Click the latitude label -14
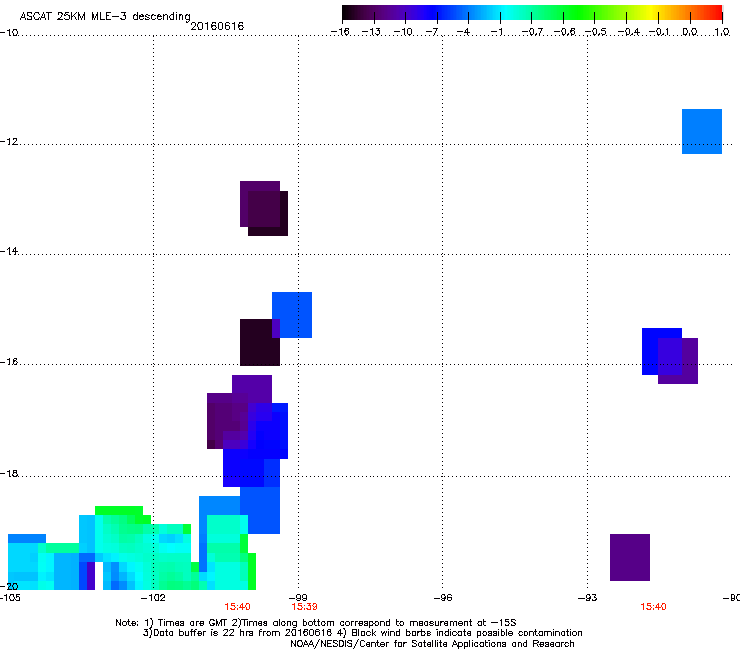Screen dimensions: 740x650 pyautogui.click(x=9, y=251)
